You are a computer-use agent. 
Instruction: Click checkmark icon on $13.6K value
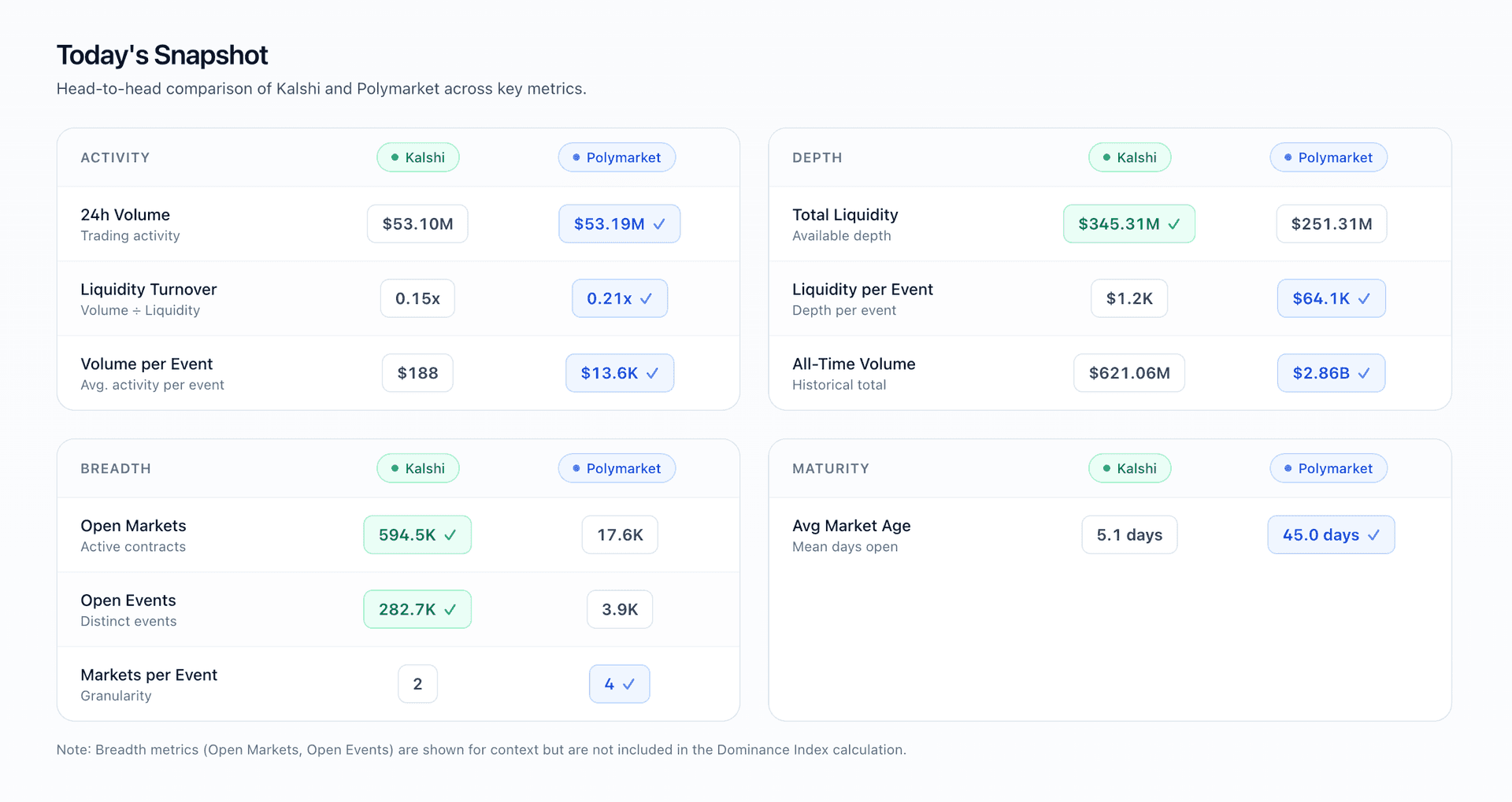[x=652, y=374]
